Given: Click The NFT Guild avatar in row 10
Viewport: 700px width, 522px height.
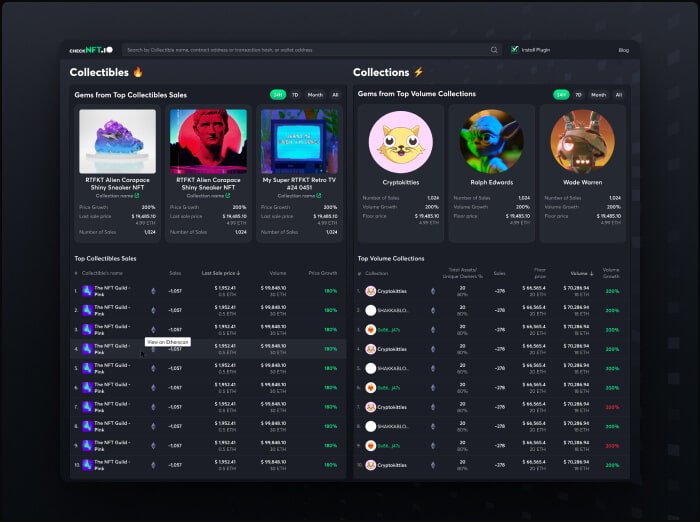Looking at the screenshot, I should [87, 465].
